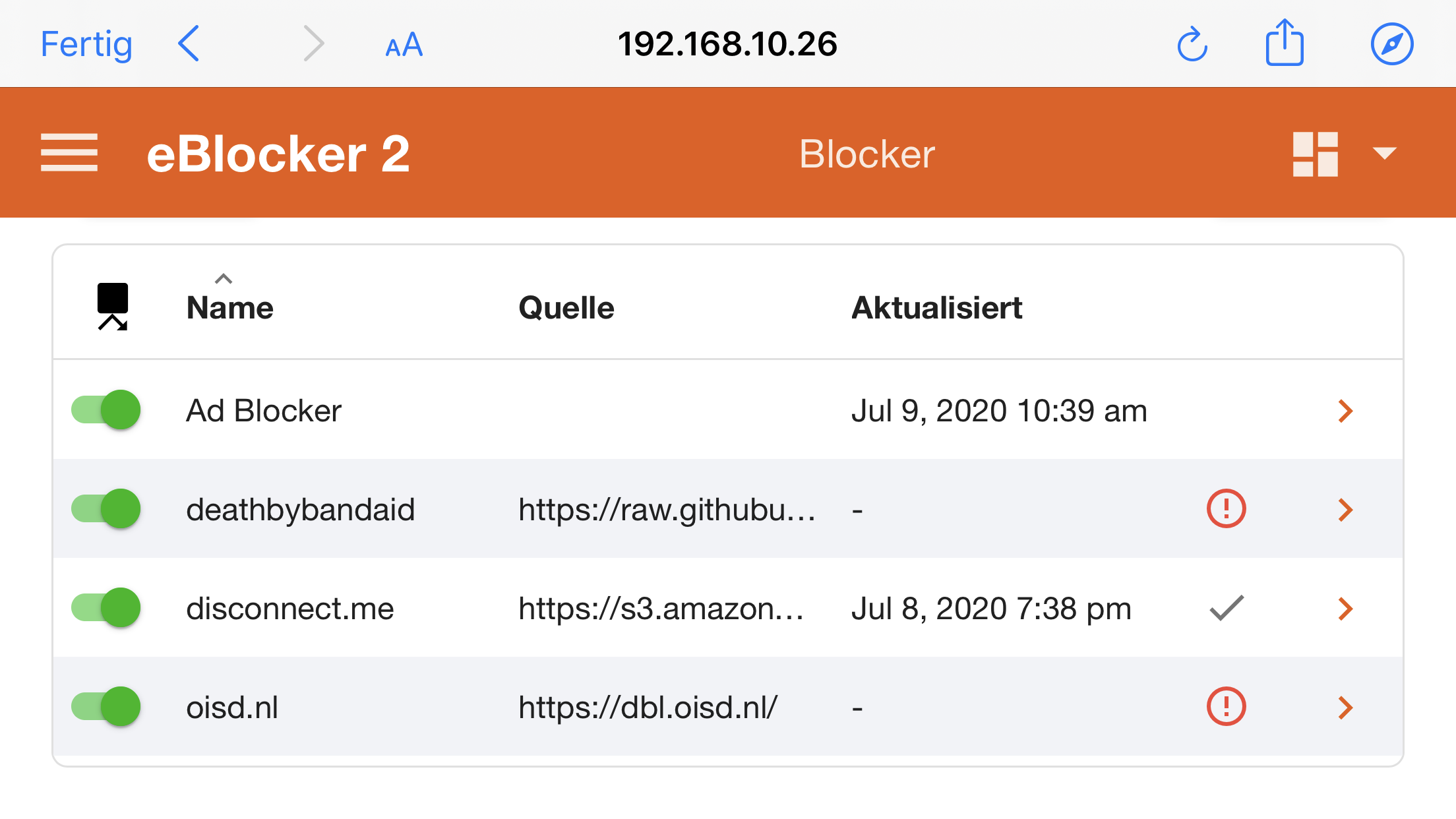The width and height of the screenshot is (1456, 819).
Task: Sort list by Aktualisiert column header
Action: pos(936,308)
